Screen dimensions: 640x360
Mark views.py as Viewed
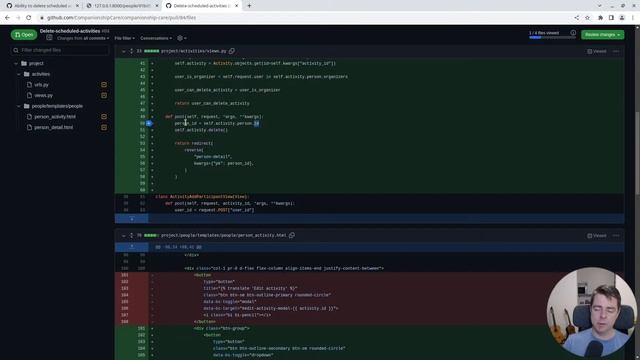pyautogui.click(x=597, y=51)
